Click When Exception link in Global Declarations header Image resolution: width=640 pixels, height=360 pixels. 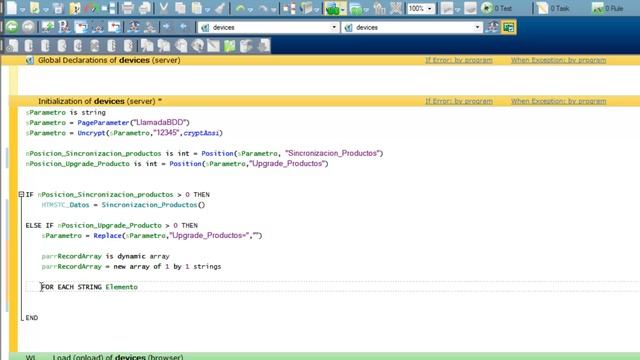(x=558, y=60)
